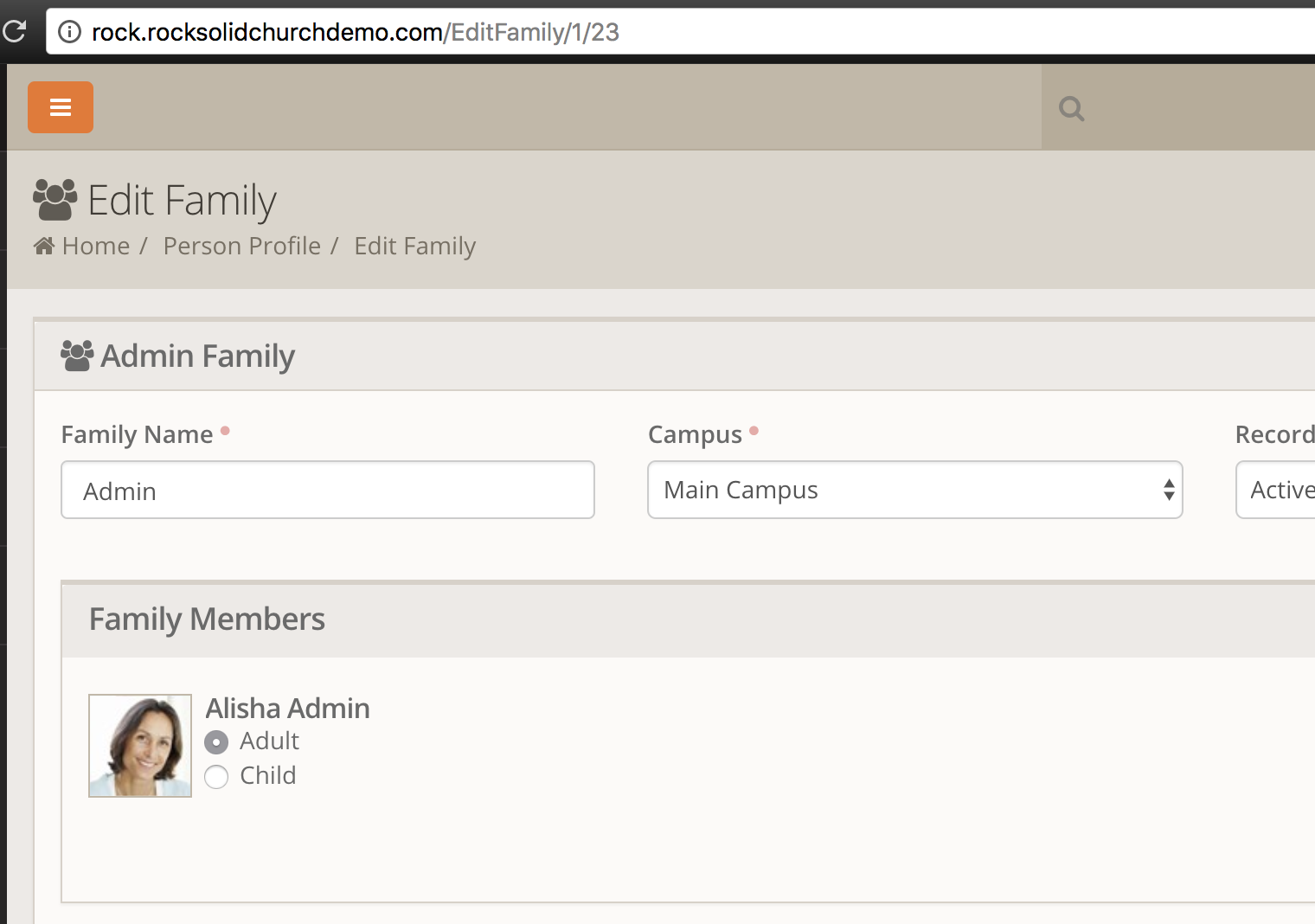Click the people icon beside Edit Family title

[x=55, y=200]
